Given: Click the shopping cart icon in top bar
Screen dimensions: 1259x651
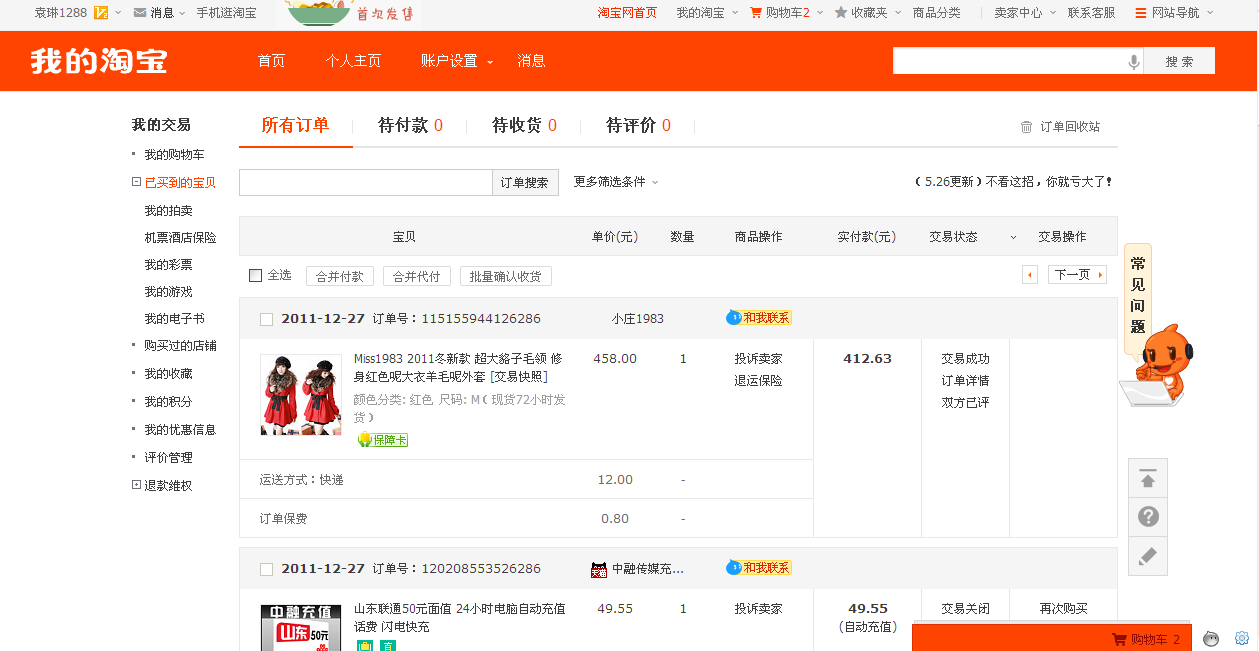Looking at the screenshot, I should 756,13.
